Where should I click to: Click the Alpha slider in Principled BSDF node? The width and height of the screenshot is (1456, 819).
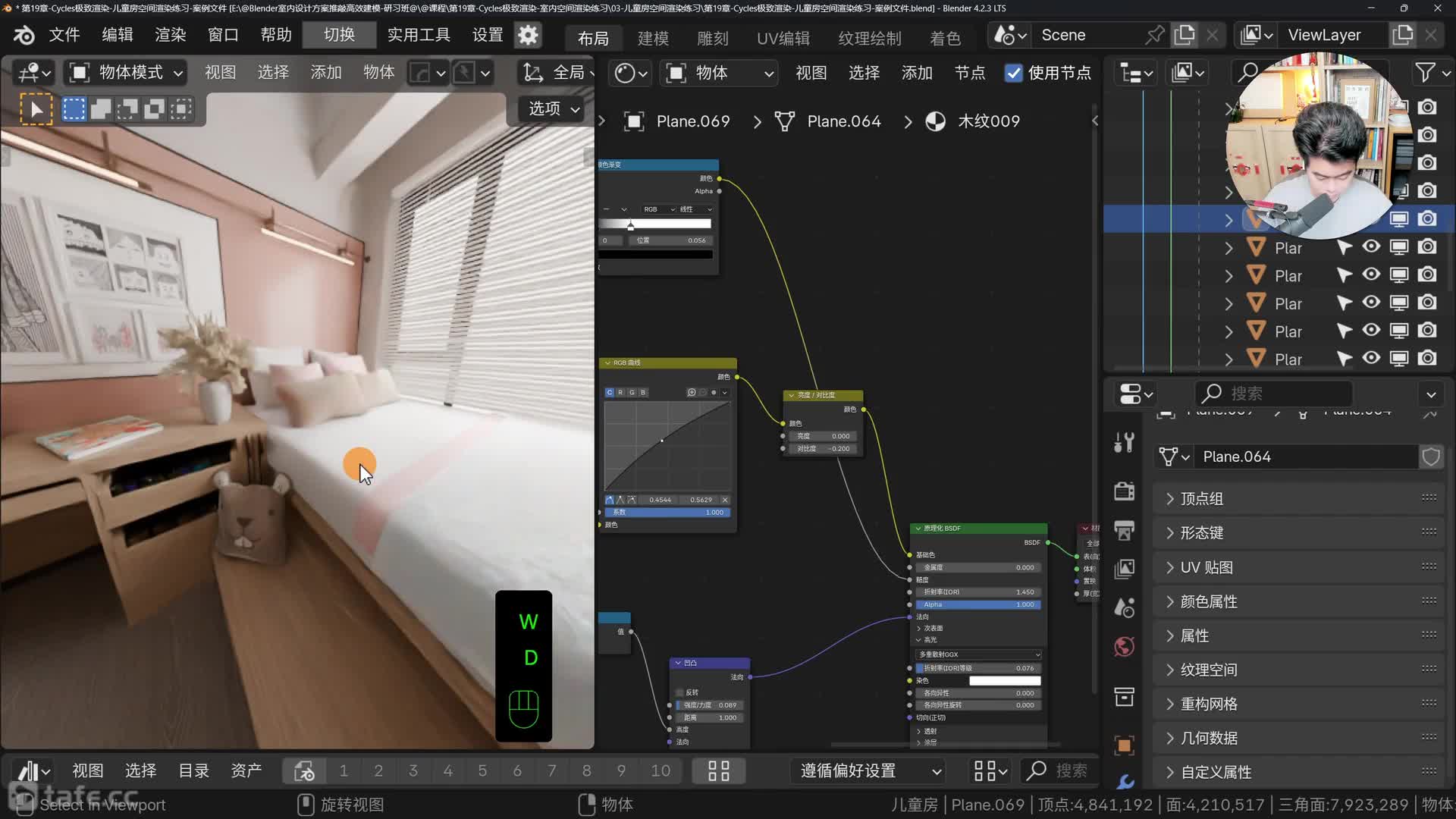click(x=978, y=604)
